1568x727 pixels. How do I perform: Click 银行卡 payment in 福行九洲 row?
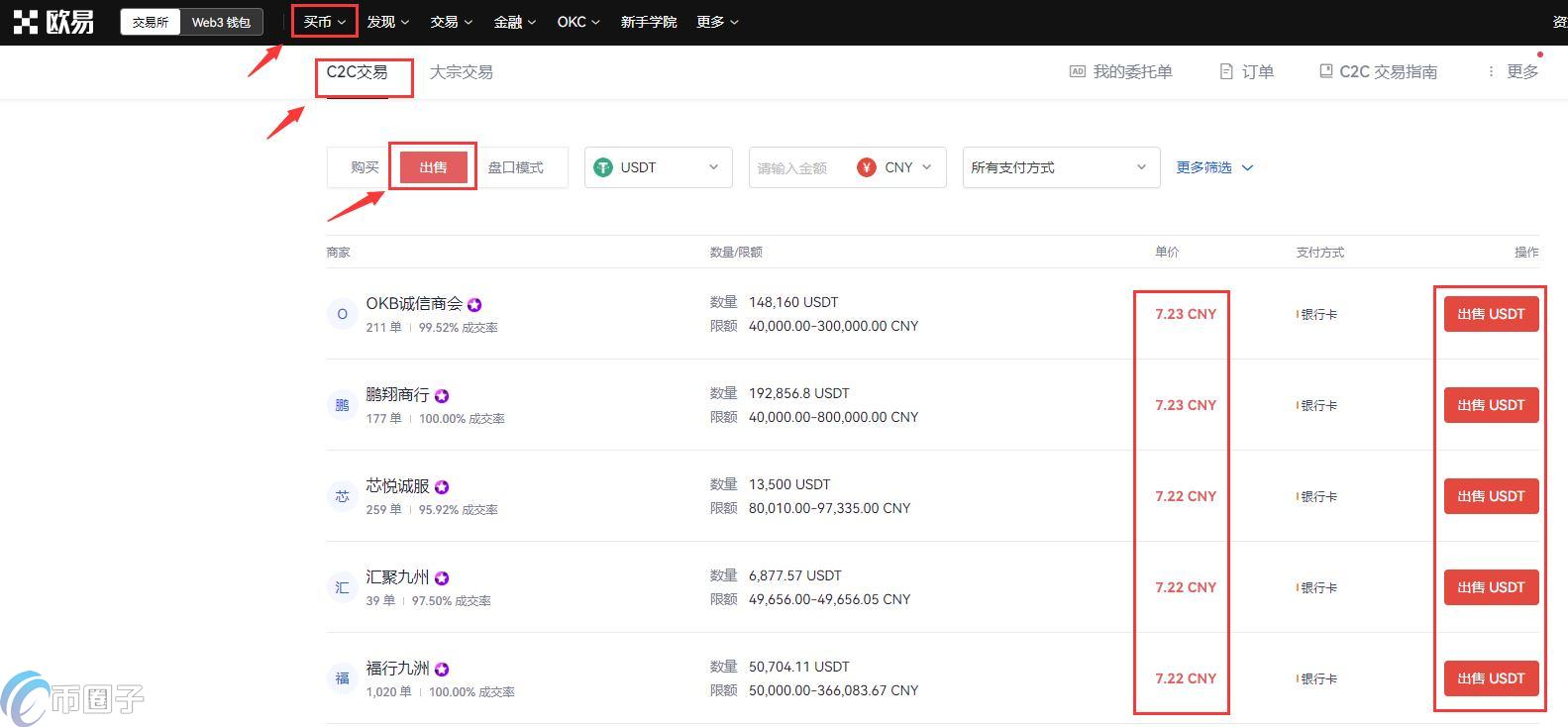pyautogui.click(x=1317, y=678)
